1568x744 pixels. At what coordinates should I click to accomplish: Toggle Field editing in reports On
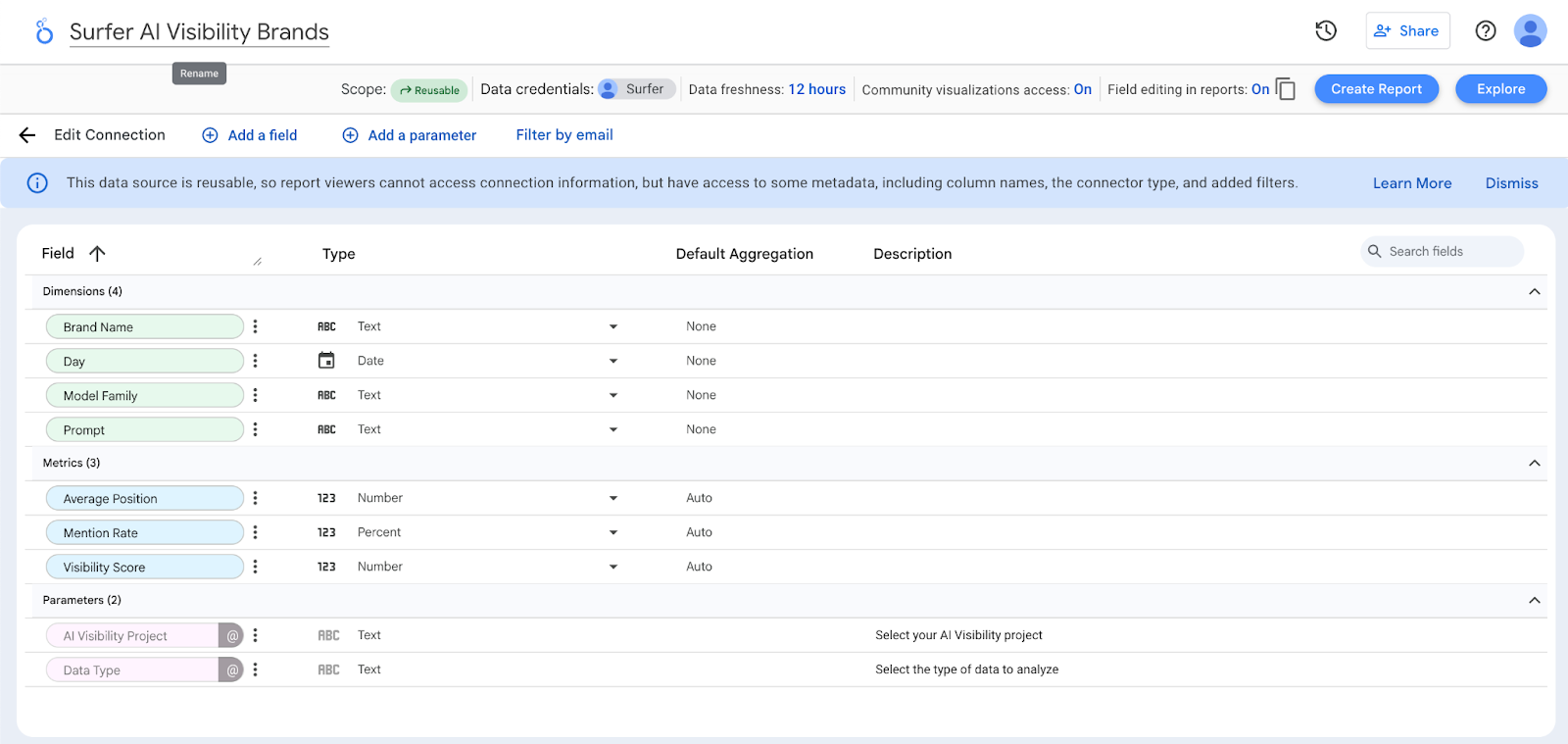[x=1259, y=89]
